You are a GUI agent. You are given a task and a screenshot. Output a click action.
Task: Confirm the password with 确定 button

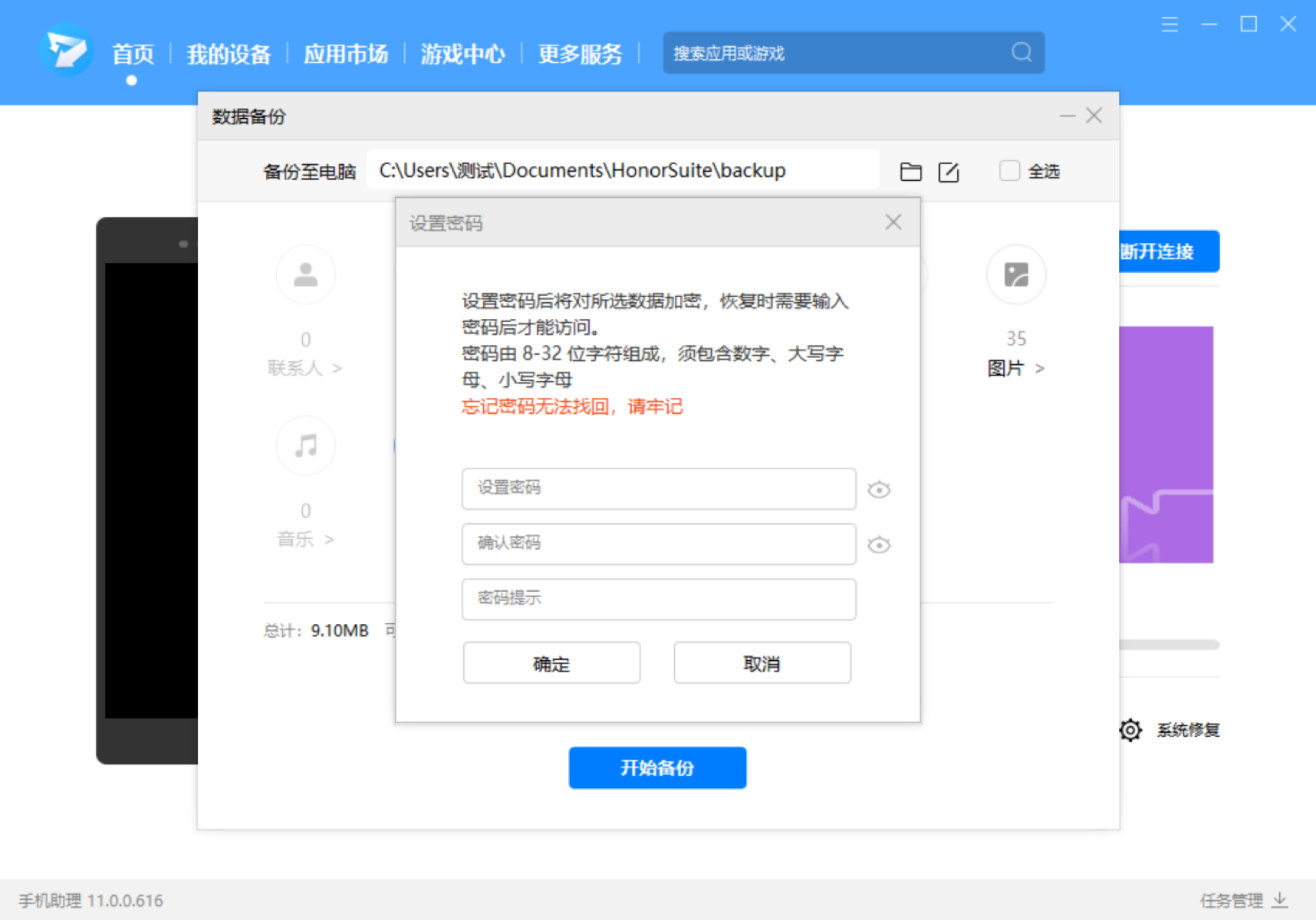[x=551, y=662]
